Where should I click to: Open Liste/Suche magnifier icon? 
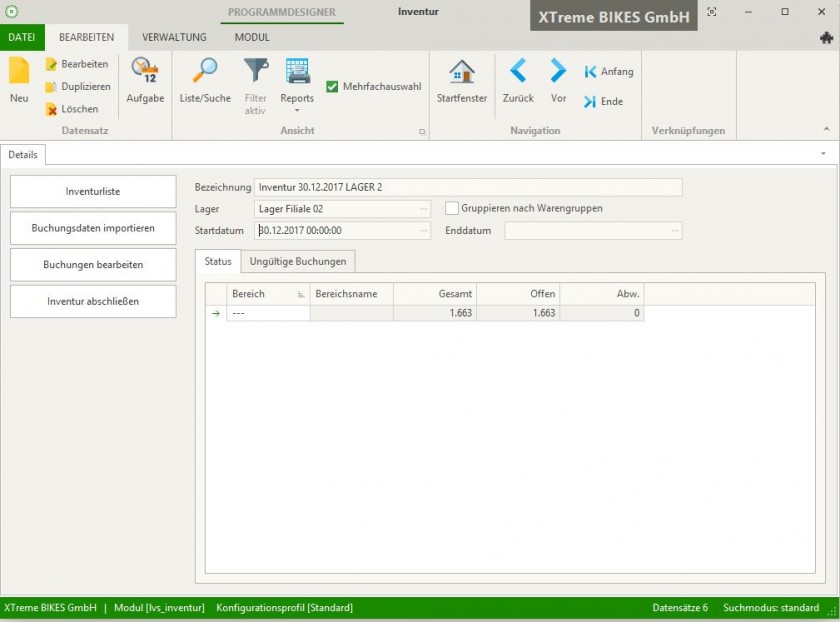(x=205, y=71)
